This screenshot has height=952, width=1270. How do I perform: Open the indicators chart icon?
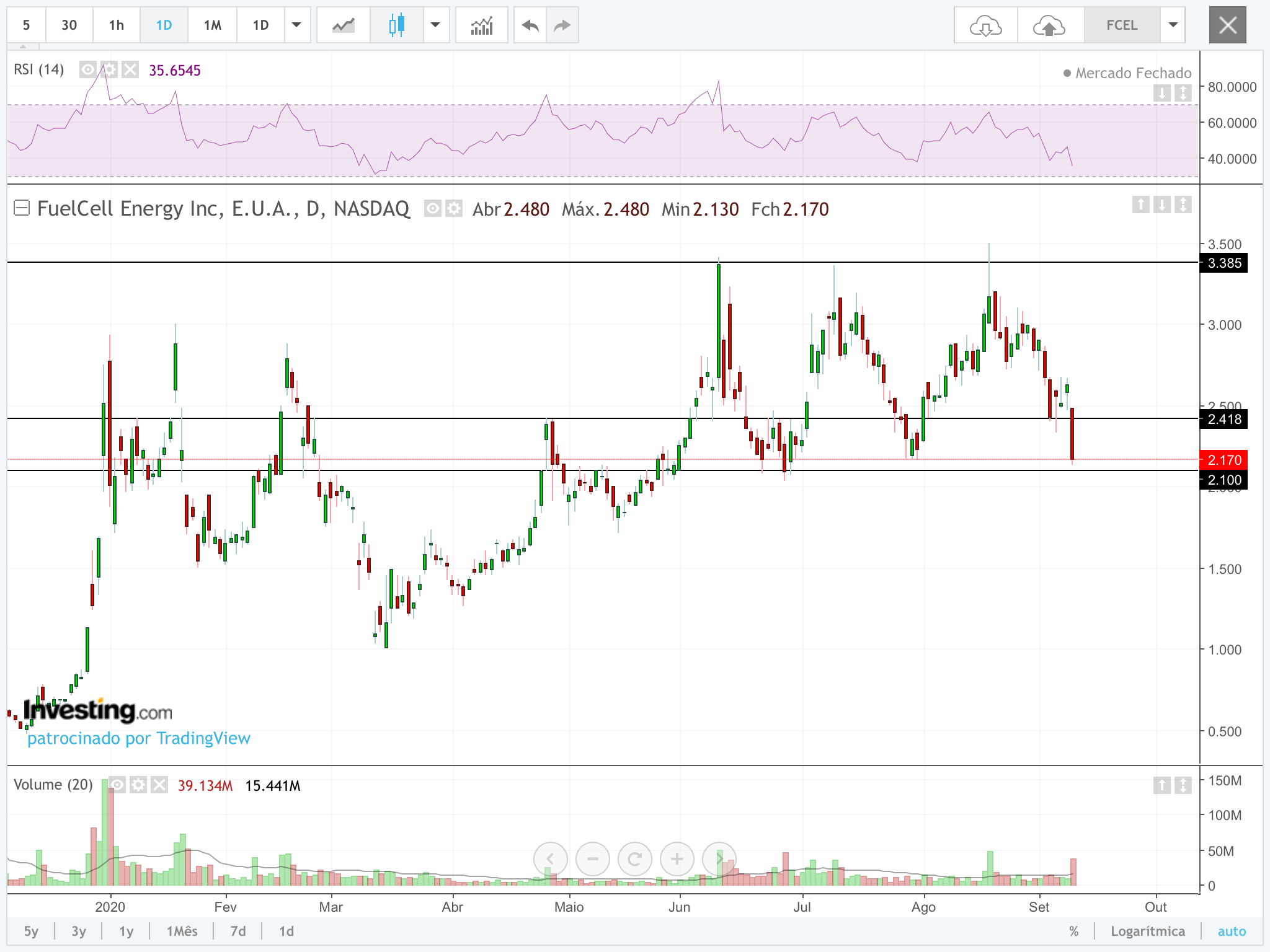[x=481, y=25]
